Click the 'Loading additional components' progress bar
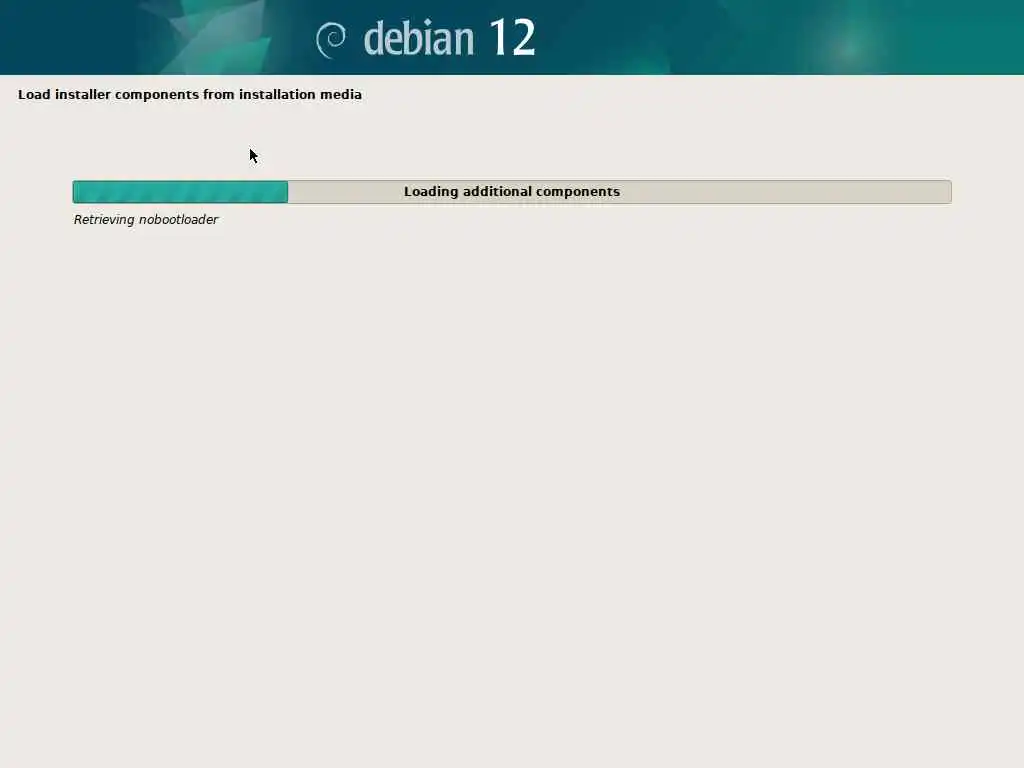 point(512,192)
